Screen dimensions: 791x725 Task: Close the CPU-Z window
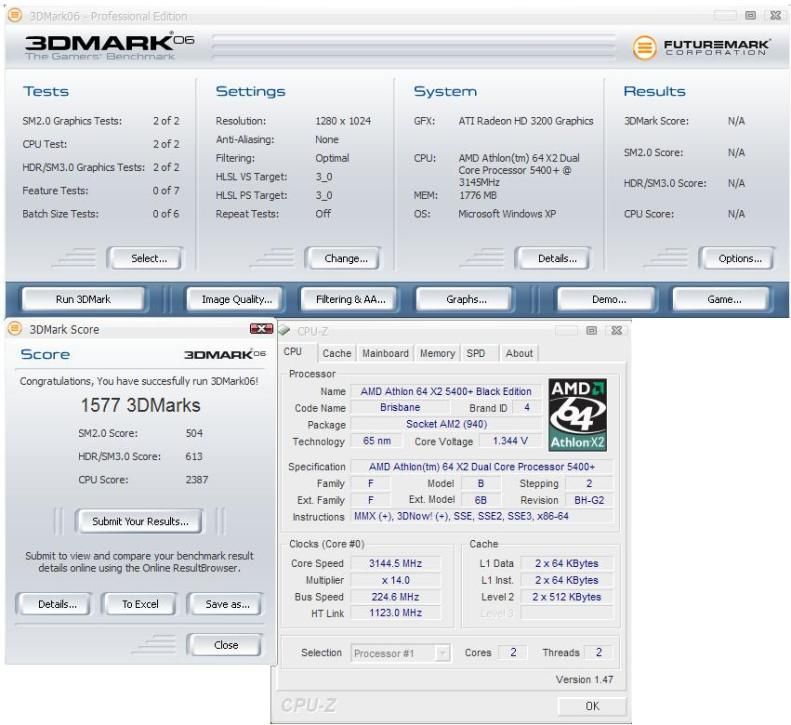click(x=616, y=330)
